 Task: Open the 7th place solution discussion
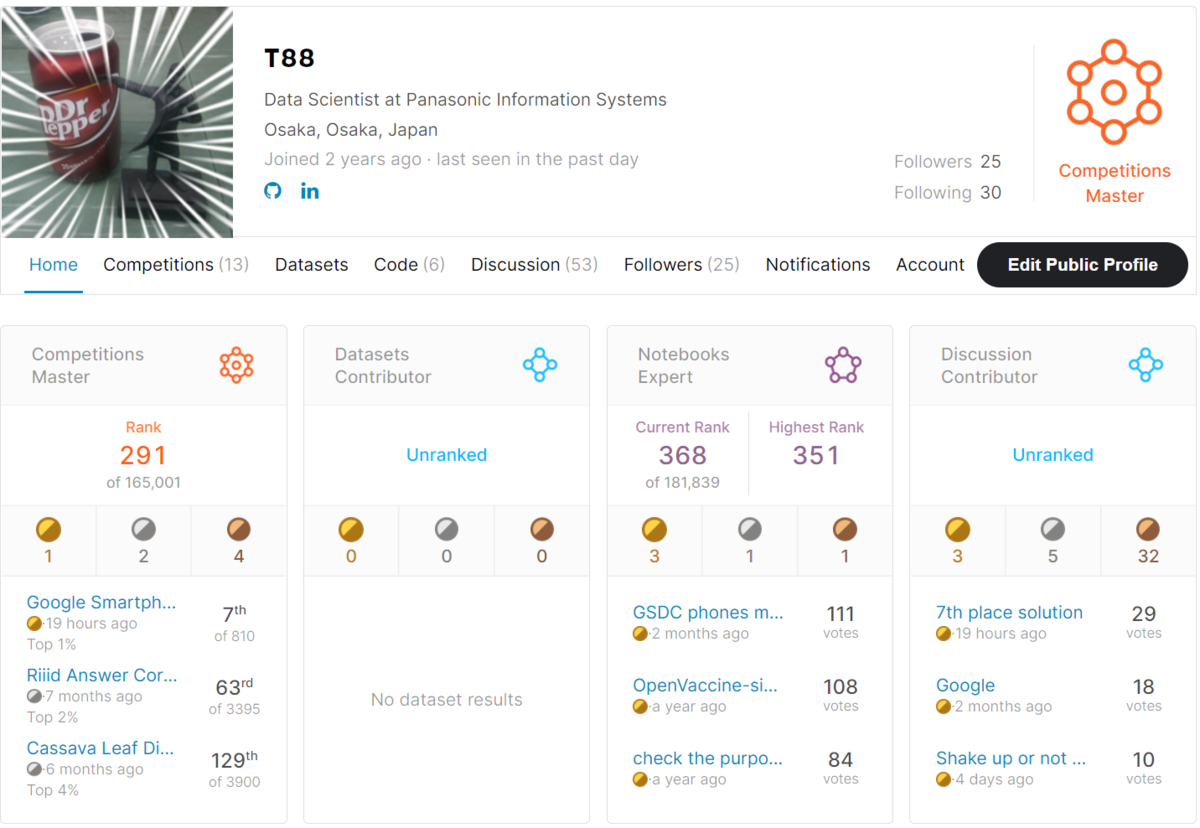point(1009,612)
